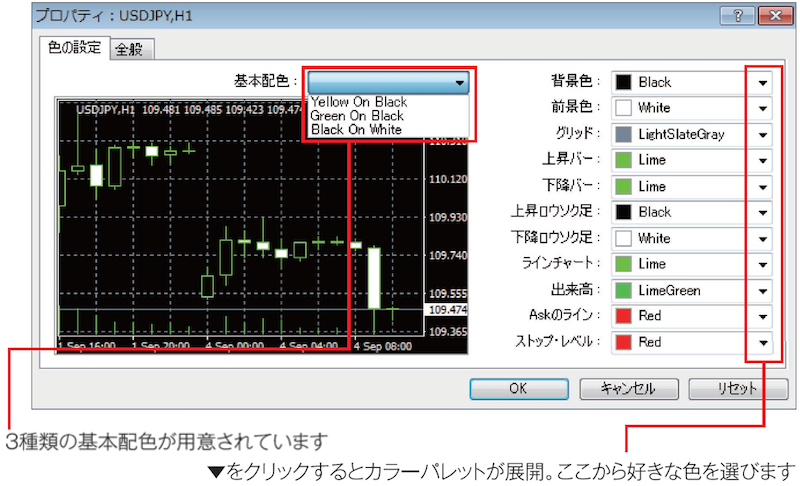Expand the 背景色 color dropdown arrow
This screenshot has width=800, height=486.
[763, 83]
